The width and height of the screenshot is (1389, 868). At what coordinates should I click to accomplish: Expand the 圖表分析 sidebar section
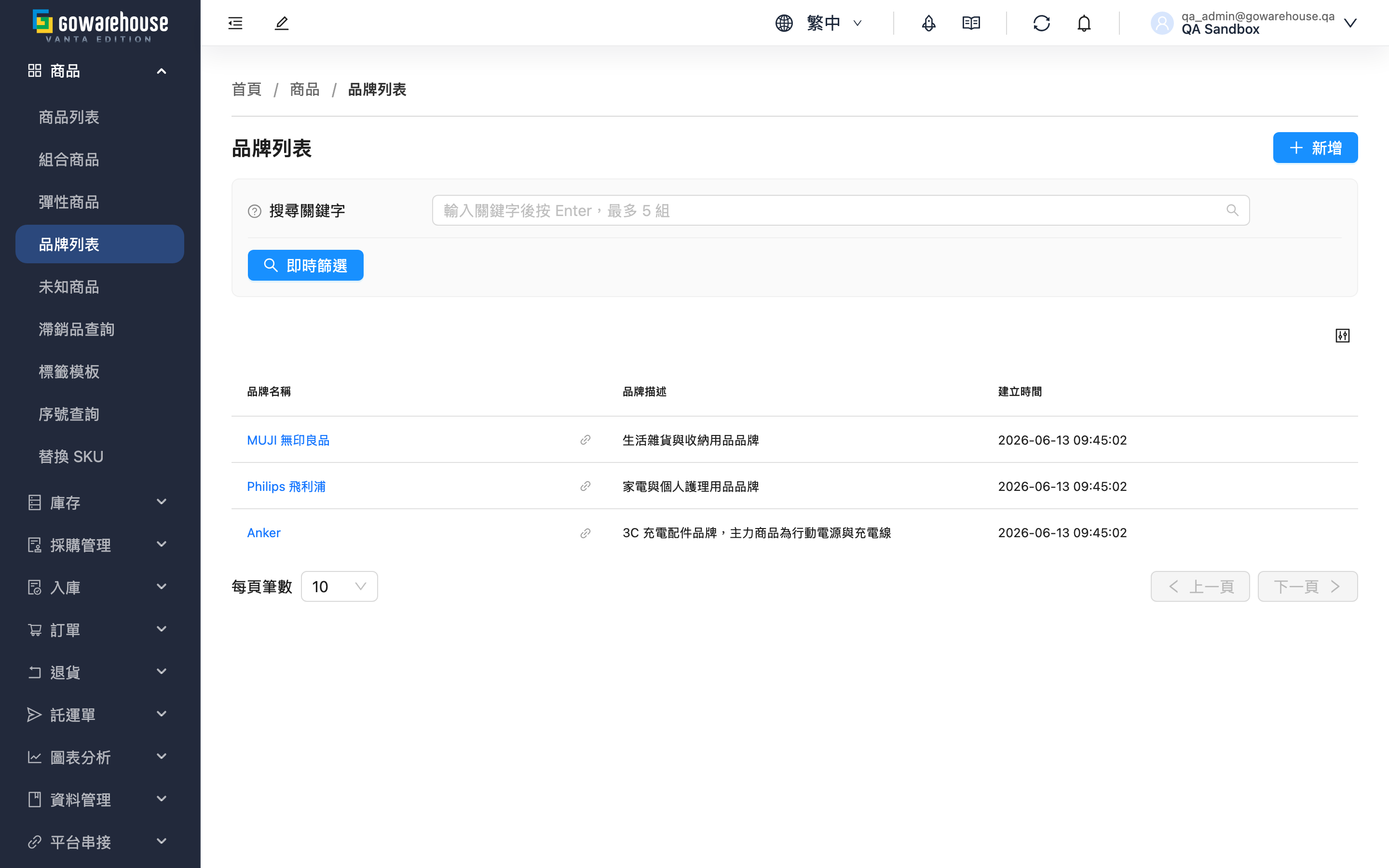coord(100,757)
